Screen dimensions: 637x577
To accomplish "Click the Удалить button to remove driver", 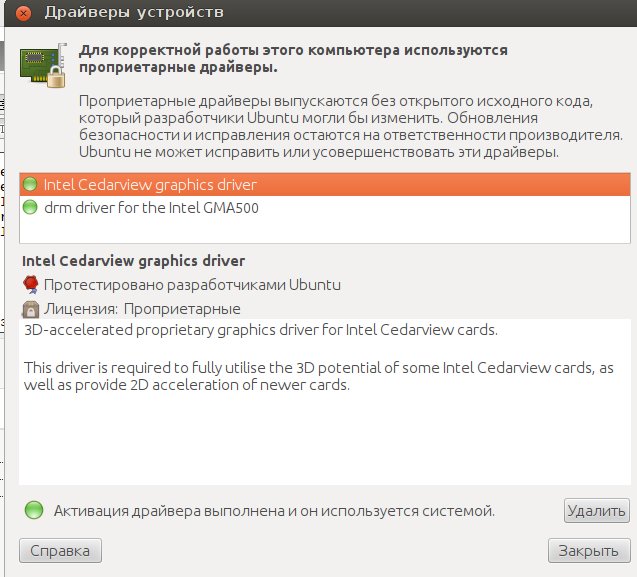I will point(596,510).
